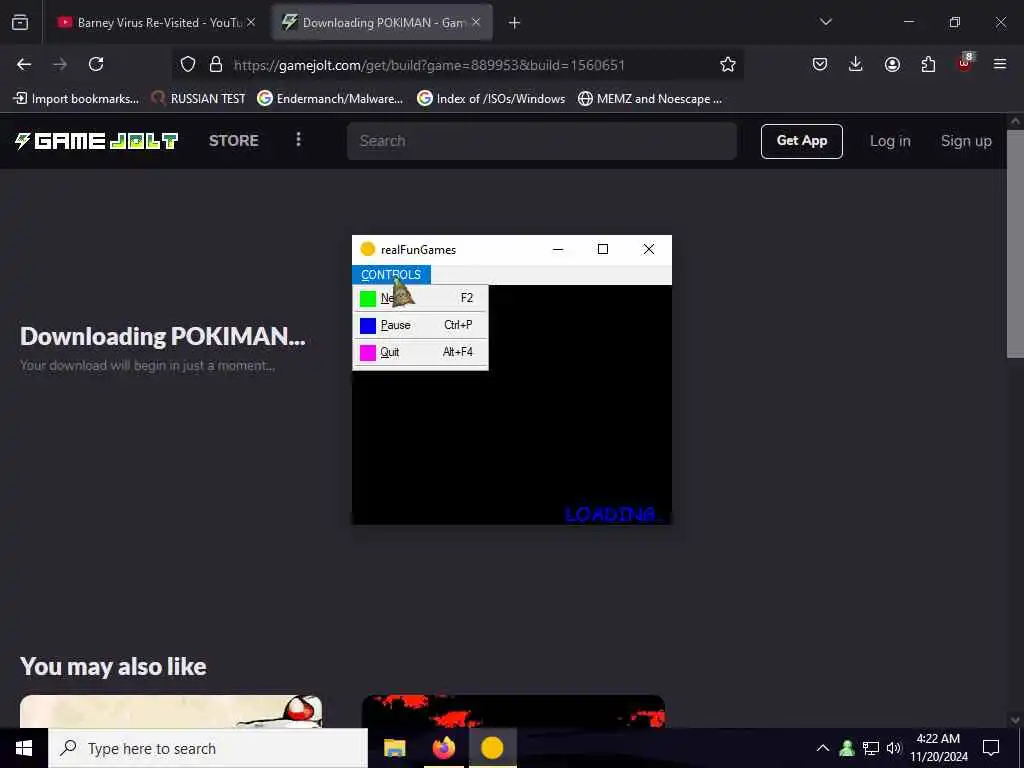Viewport: 1024px width, 768px height.
Task: Open the downloads panel
Action: tap(856, 64)
